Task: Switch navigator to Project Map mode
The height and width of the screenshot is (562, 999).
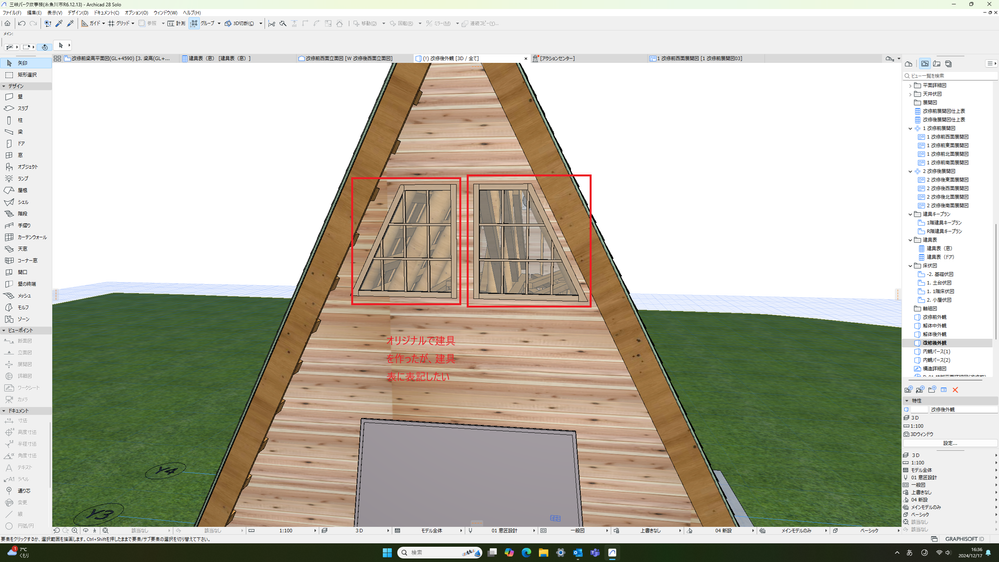Action: point(909,64)
